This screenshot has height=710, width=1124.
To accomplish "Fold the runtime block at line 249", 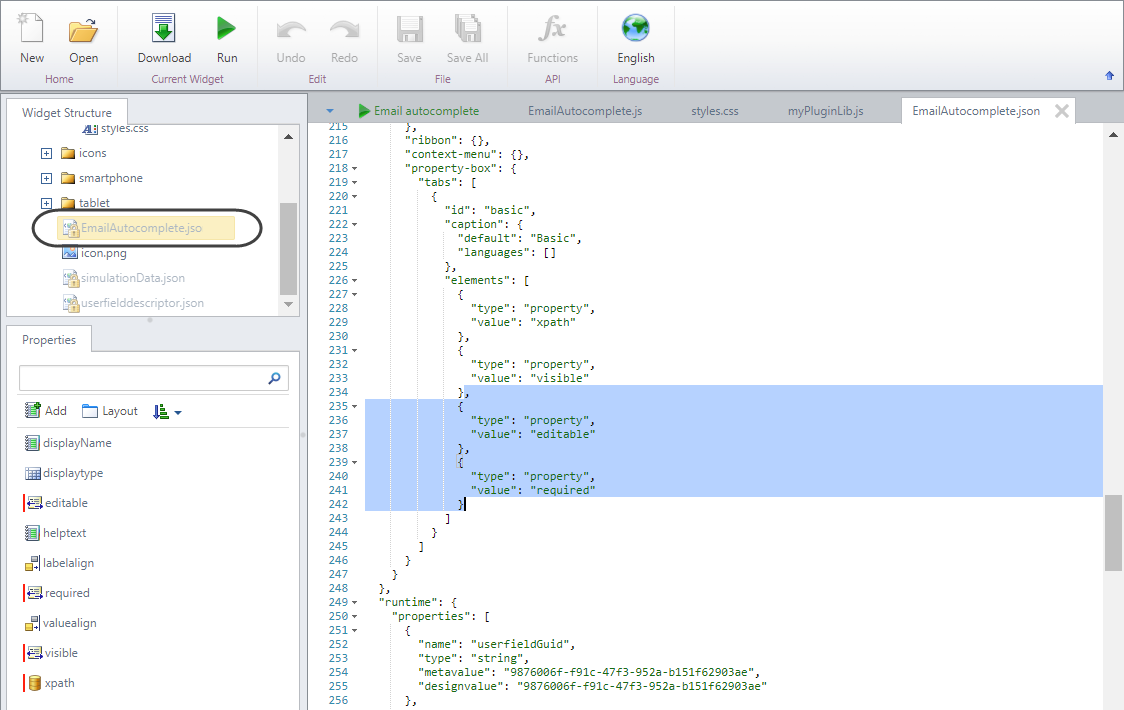I will [354, 602].
